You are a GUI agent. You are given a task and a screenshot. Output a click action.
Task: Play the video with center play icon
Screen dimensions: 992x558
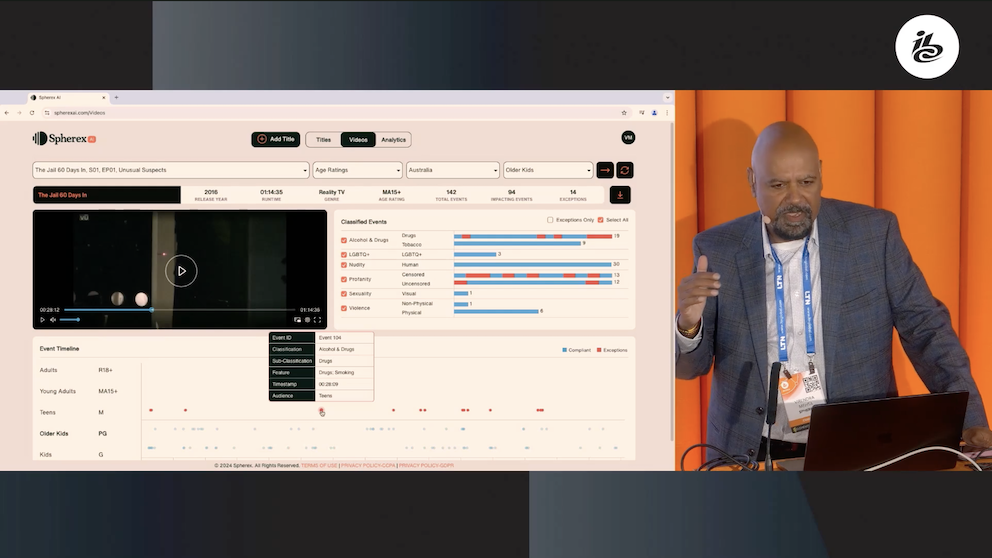[181, 270]
